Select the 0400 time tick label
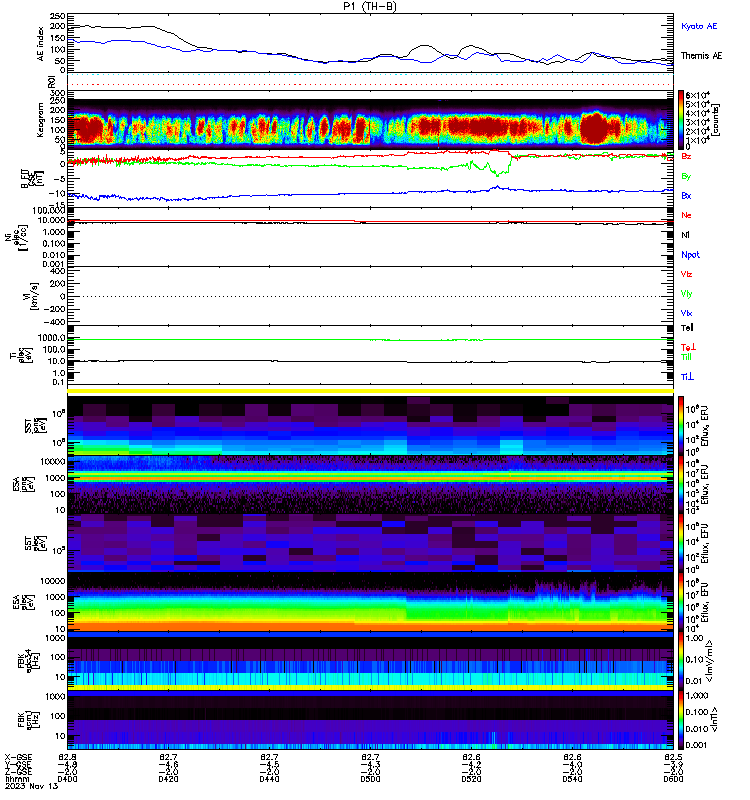750x800 pixels. (67, 779)
